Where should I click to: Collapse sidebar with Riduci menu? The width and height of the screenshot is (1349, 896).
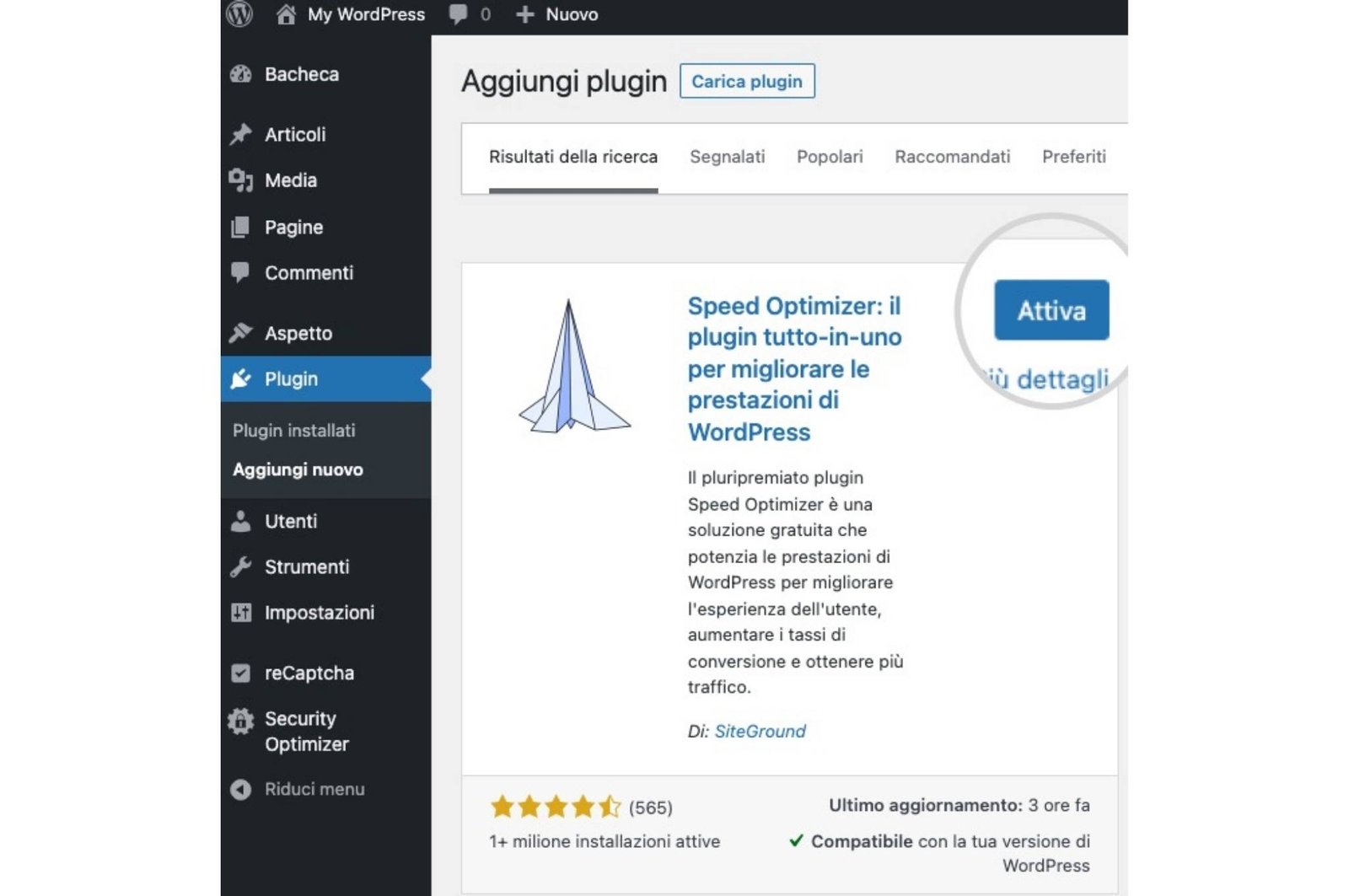point(314,790)
